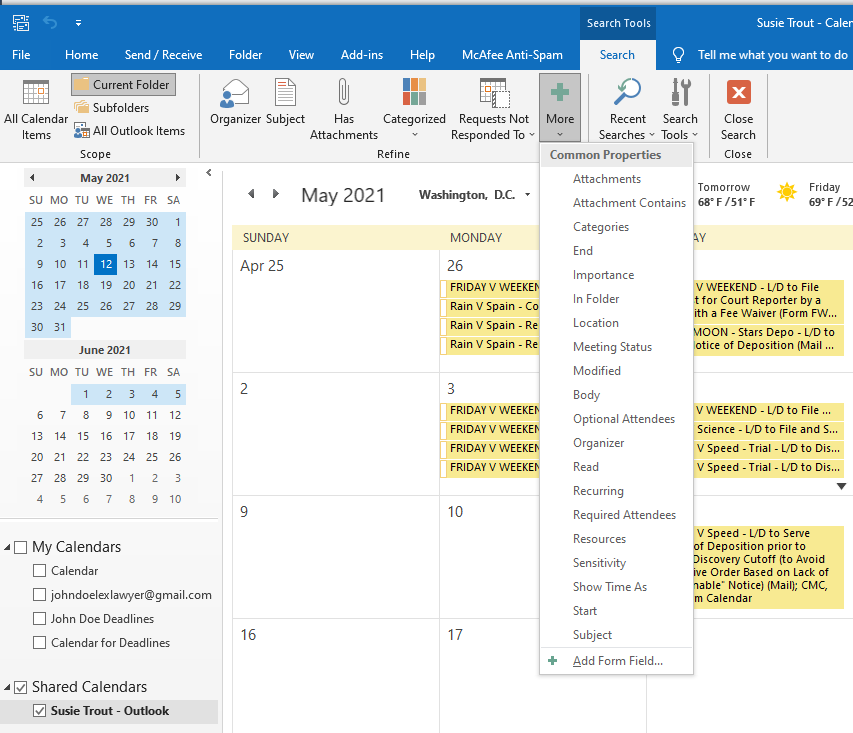Uncheck the Susie Trout - Outlook calendar
Viewport: 853px width, 733px height.
point(40,711)
